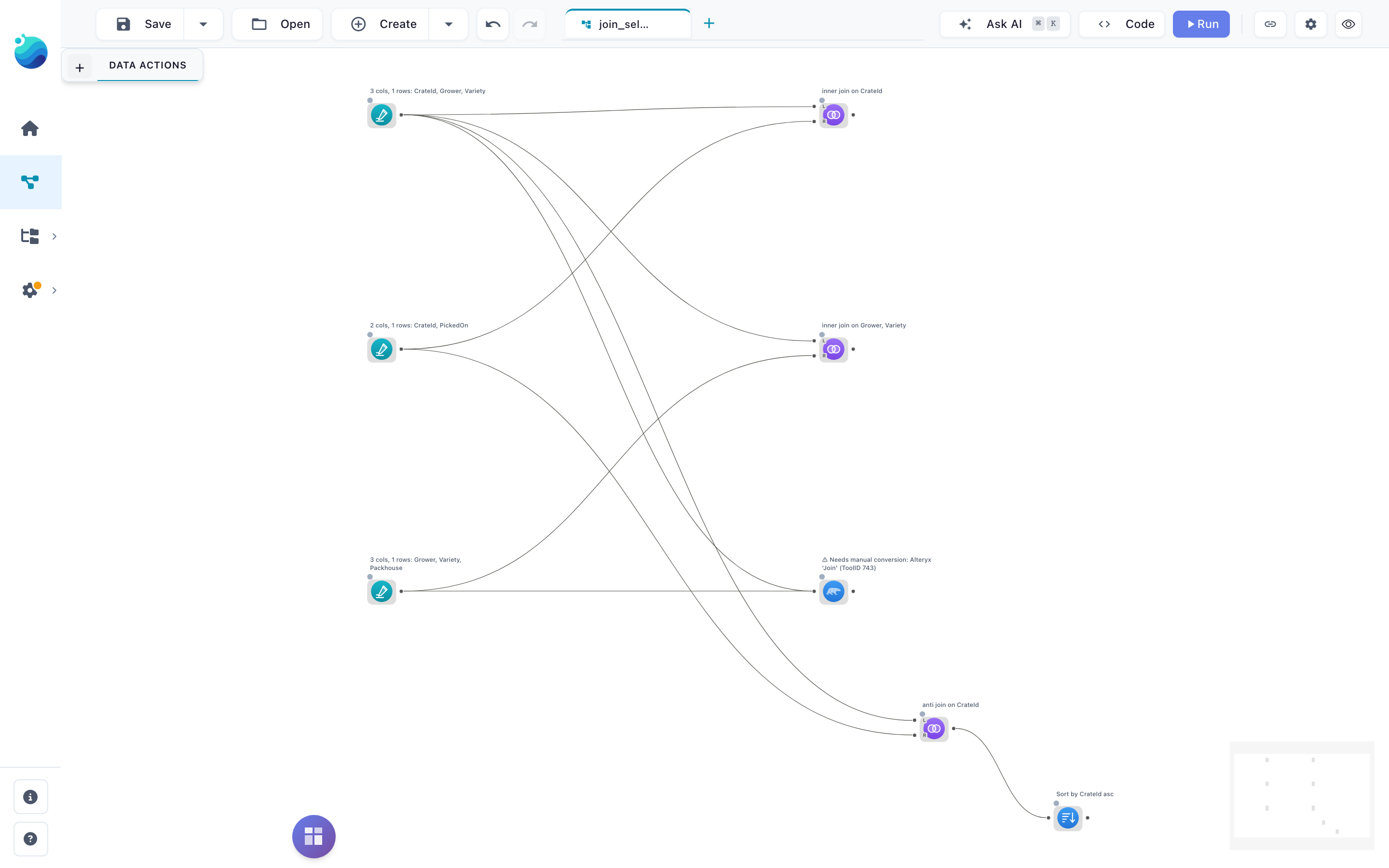Click the app logo at top left
Screen dimensions: 1389x868
pyautogui.click(x=31, y=52)
